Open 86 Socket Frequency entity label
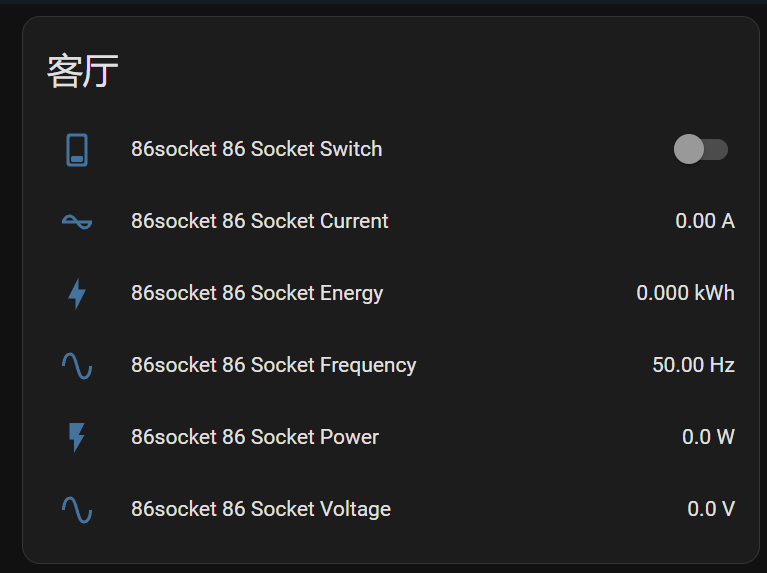 (273, 365)
